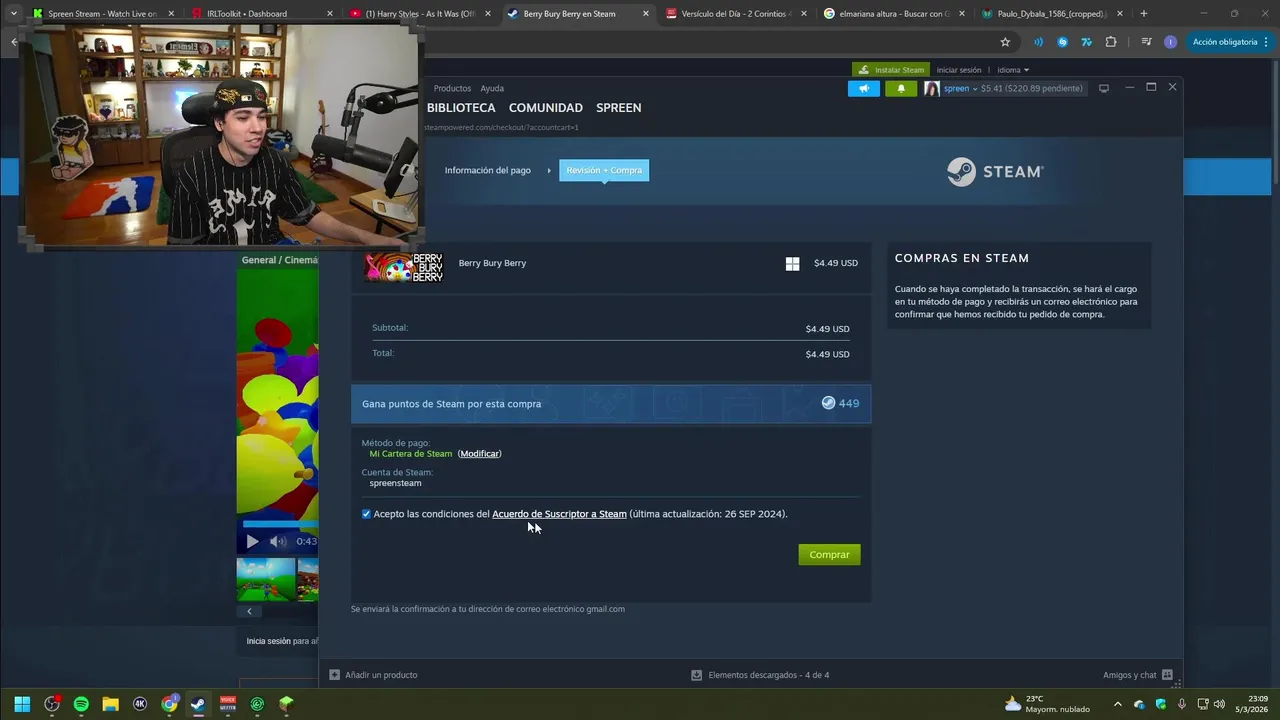Image resolution: width=1280 pixels, height=720 pixels.
Task: Open the Voicemeeter taskbar icon
Action: [228, 704]
